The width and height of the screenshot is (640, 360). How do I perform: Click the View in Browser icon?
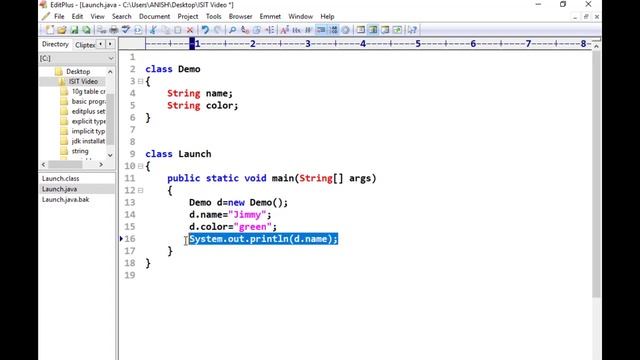(x=138, y=30)
